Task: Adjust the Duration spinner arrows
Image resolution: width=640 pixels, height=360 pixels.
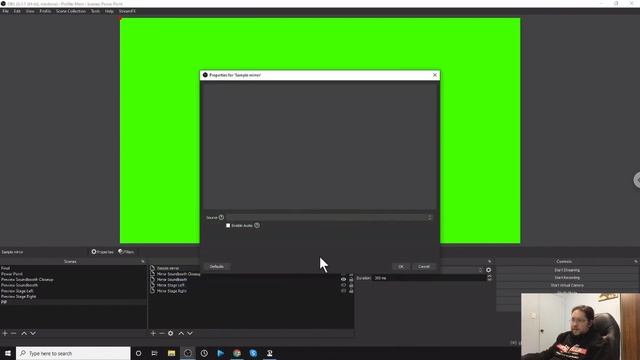Action: coord(489,278)
